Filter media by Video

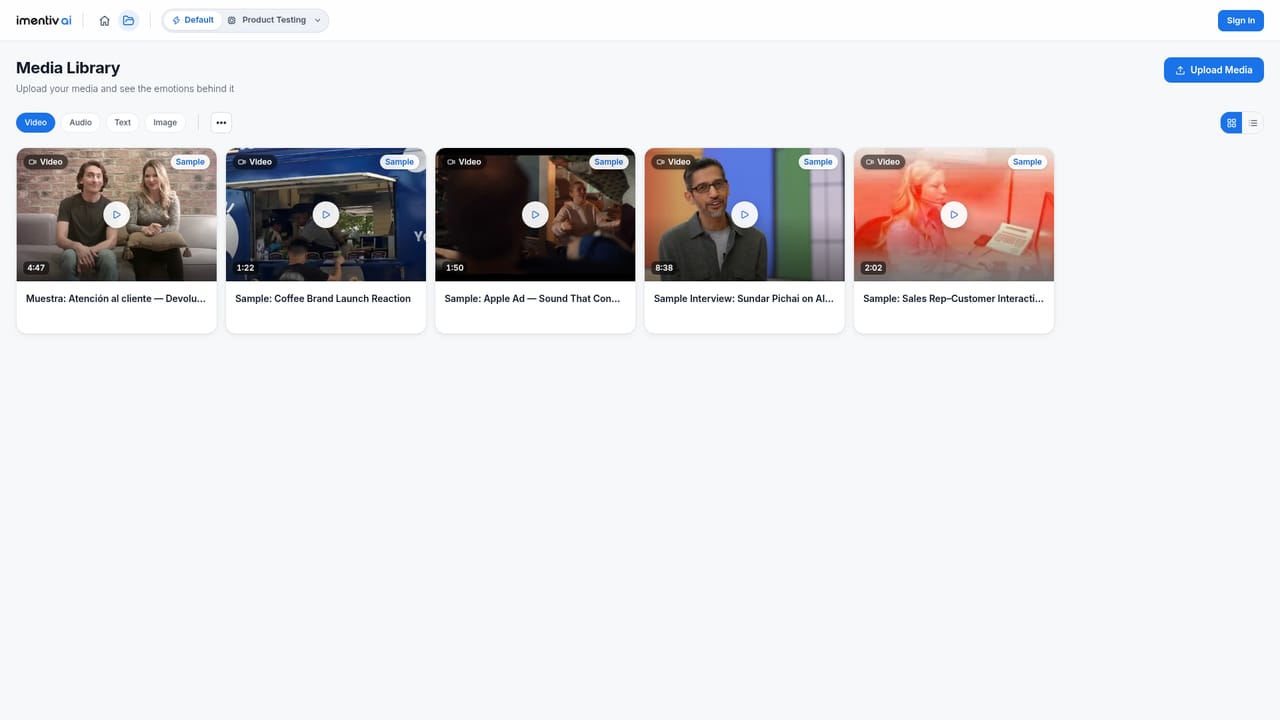point(36,123)
